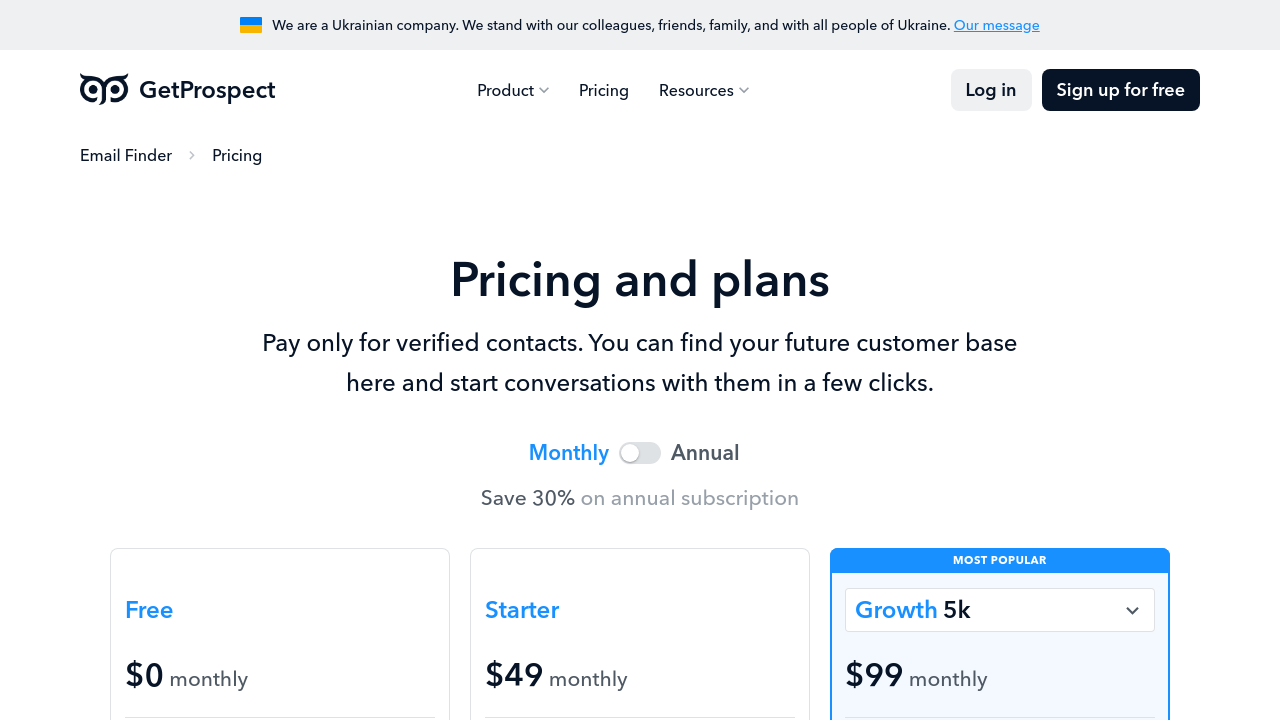
Task: Open the Pricing nav menu item
Action: pyautogui.click(x=604, y=91)
